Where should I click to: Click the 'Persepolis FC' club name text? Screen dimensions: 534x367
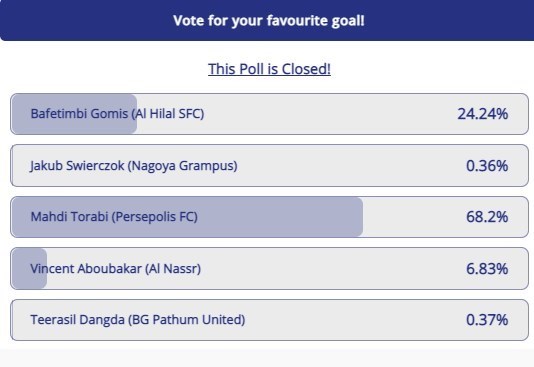coord(155,217)
